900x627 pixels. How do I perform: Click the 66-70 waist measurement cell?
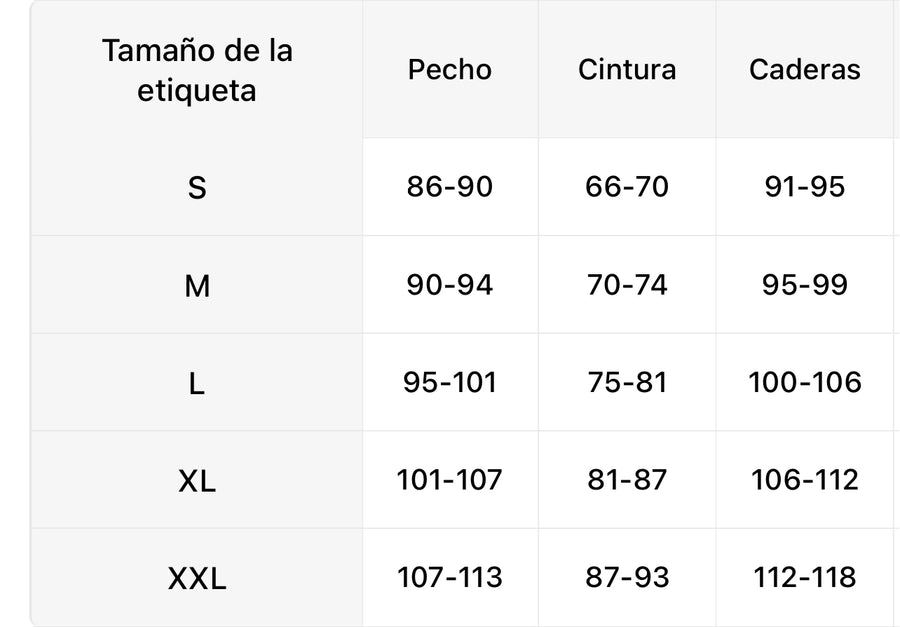[x=627, y=187]
